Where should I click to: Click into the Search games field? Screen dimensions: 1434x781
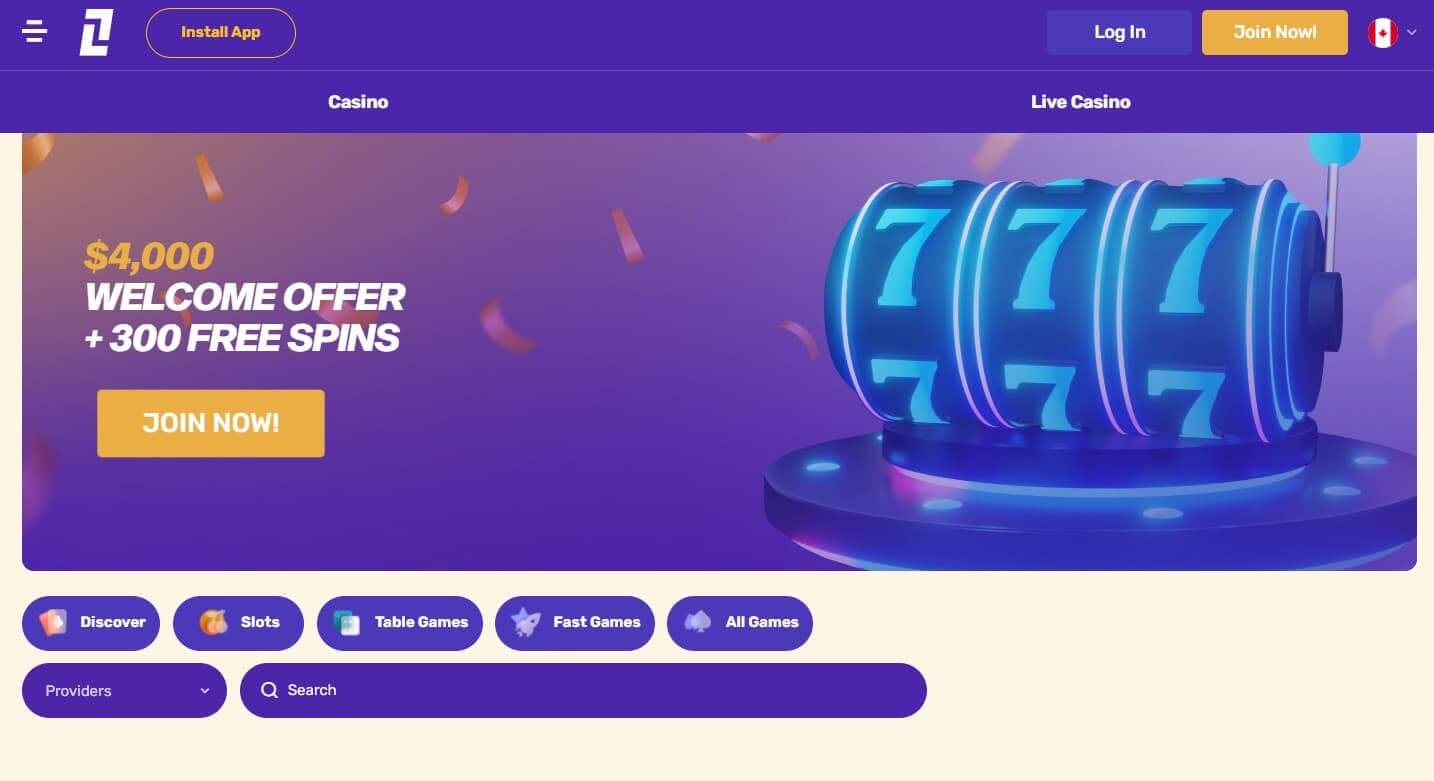coord(583,690)
